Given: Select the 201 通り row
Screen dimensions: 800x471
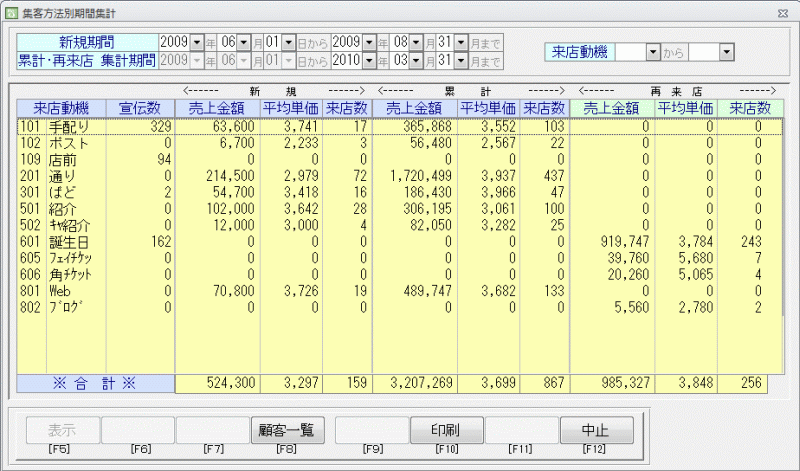Looking at the screenshot, I should pyautogui.click(x=399, y=176).
